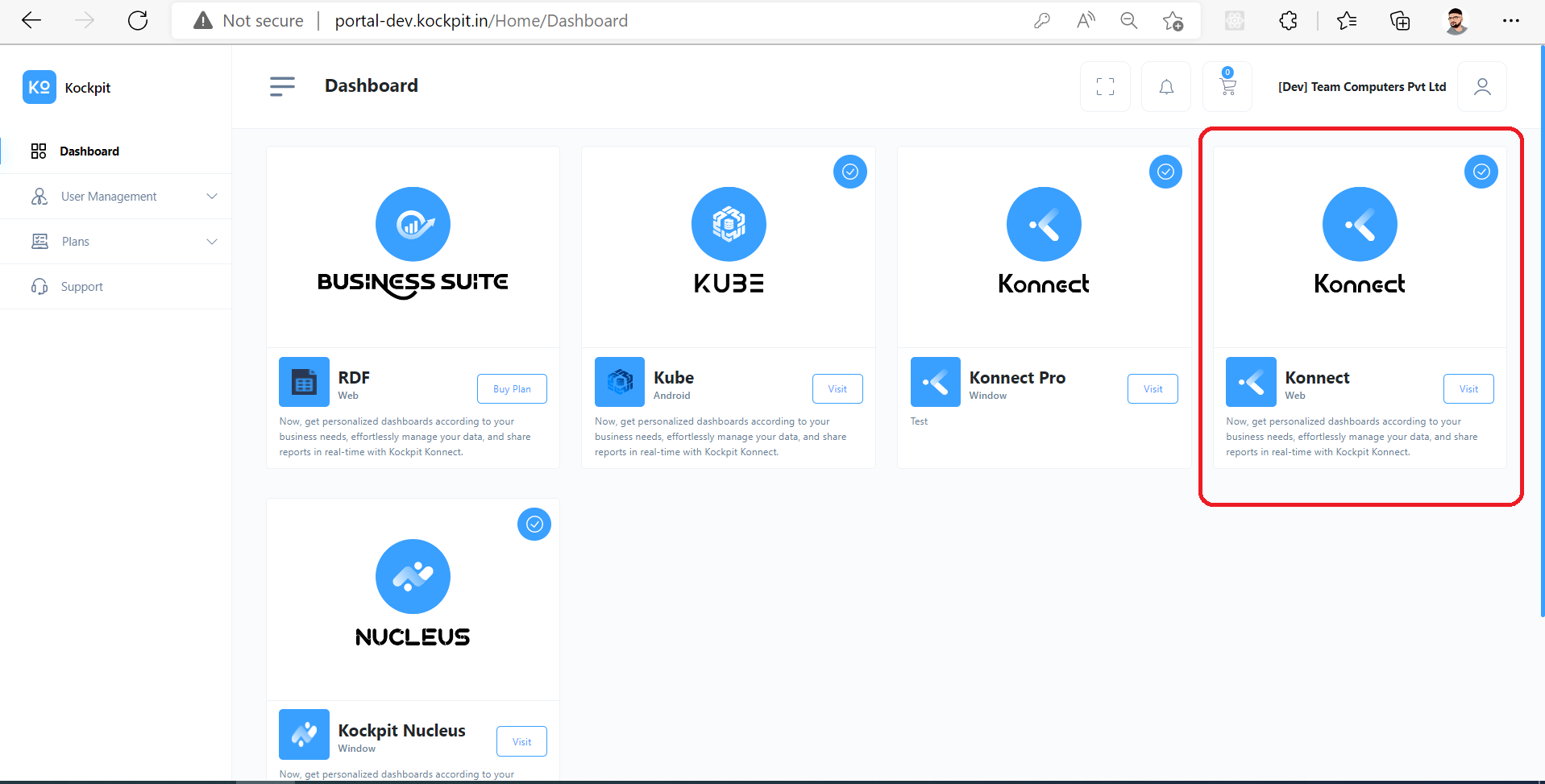The height and width of the screenshot is (784, 1545).
Task: Open Support in the sidebar
Action: [x=116, y=287]
